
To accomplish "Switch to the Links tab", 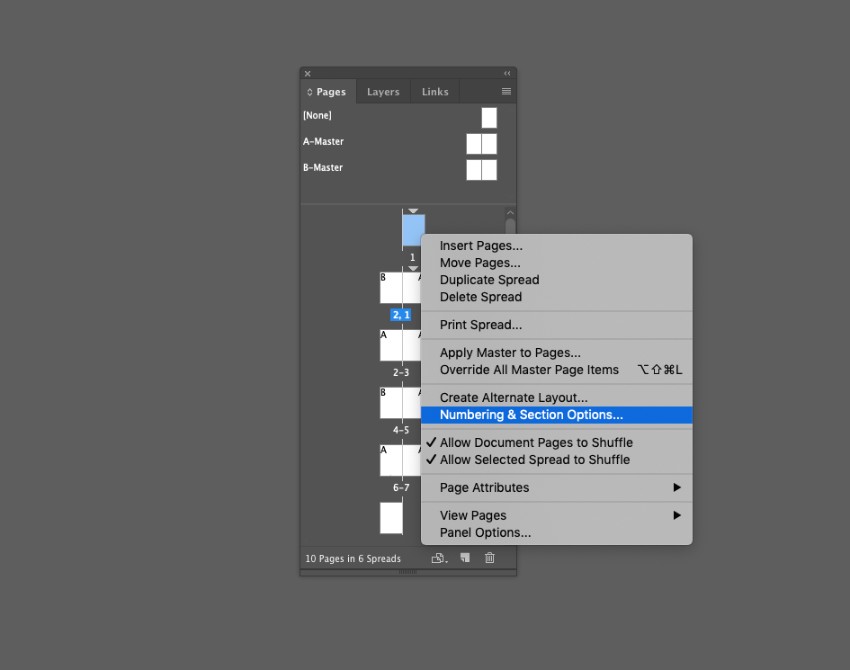I will (435, 92).
